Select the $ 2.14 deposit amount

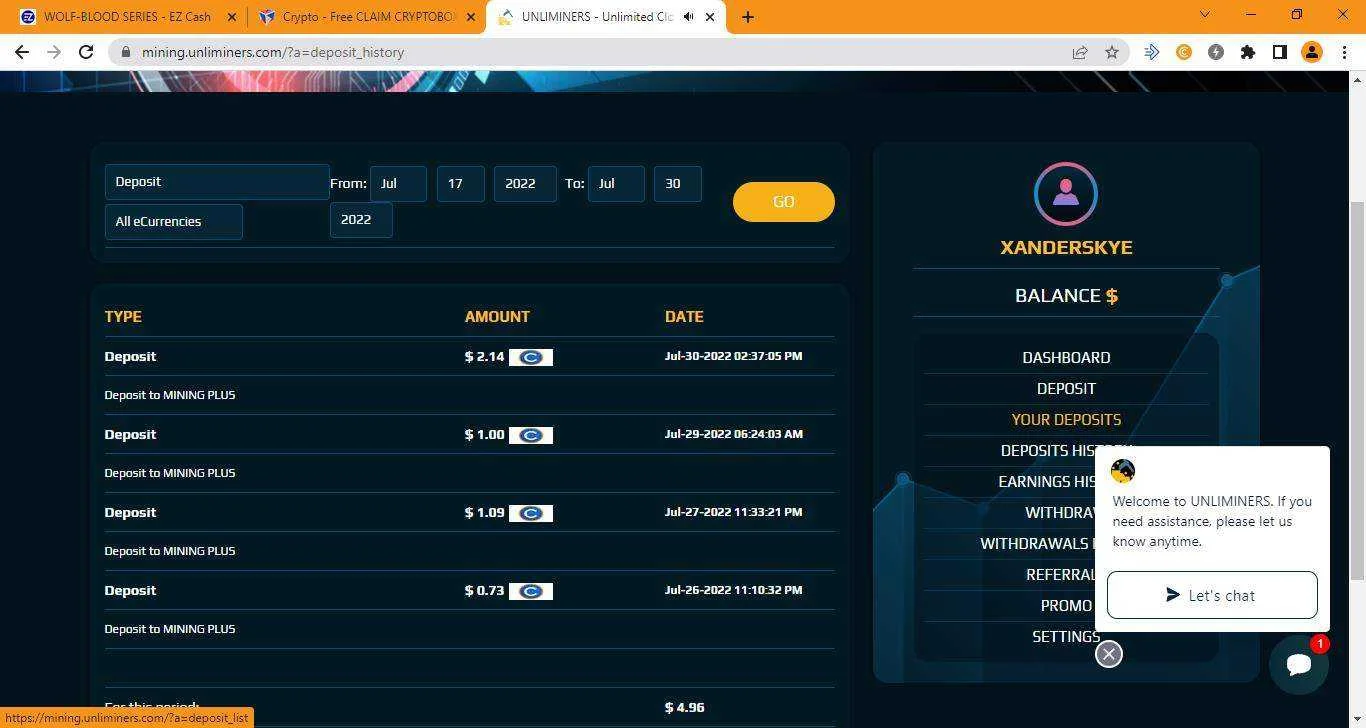pos(484,357)
